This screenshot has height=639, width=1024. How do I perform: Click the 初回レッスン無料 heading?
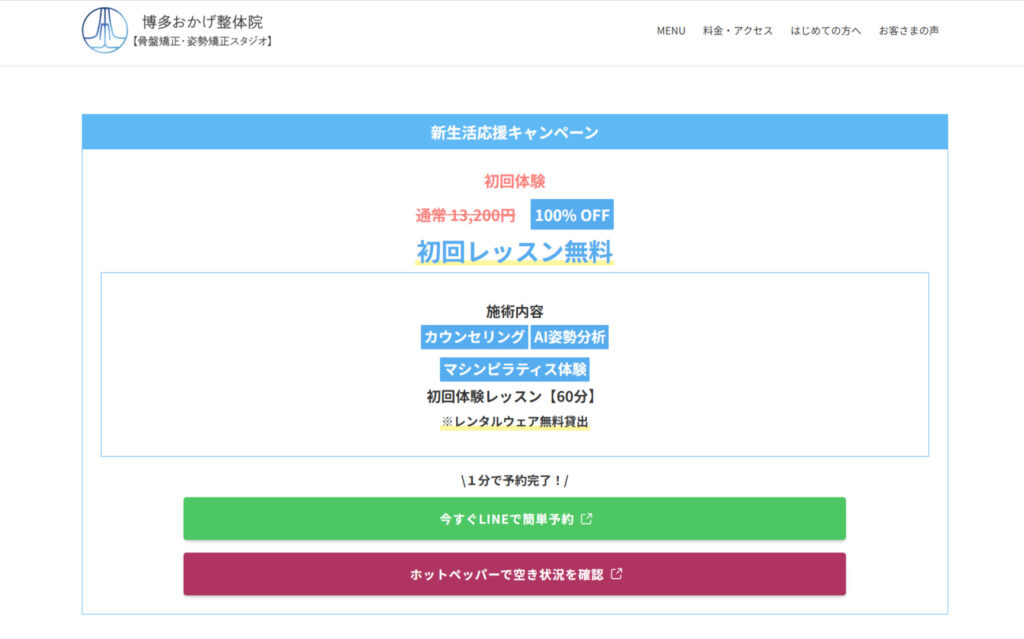[x=514, y=252]
